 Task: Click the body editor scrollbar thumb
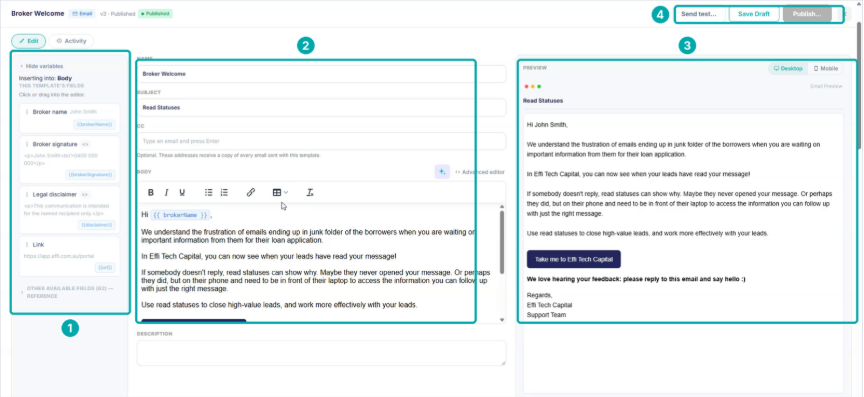[501, 242]
